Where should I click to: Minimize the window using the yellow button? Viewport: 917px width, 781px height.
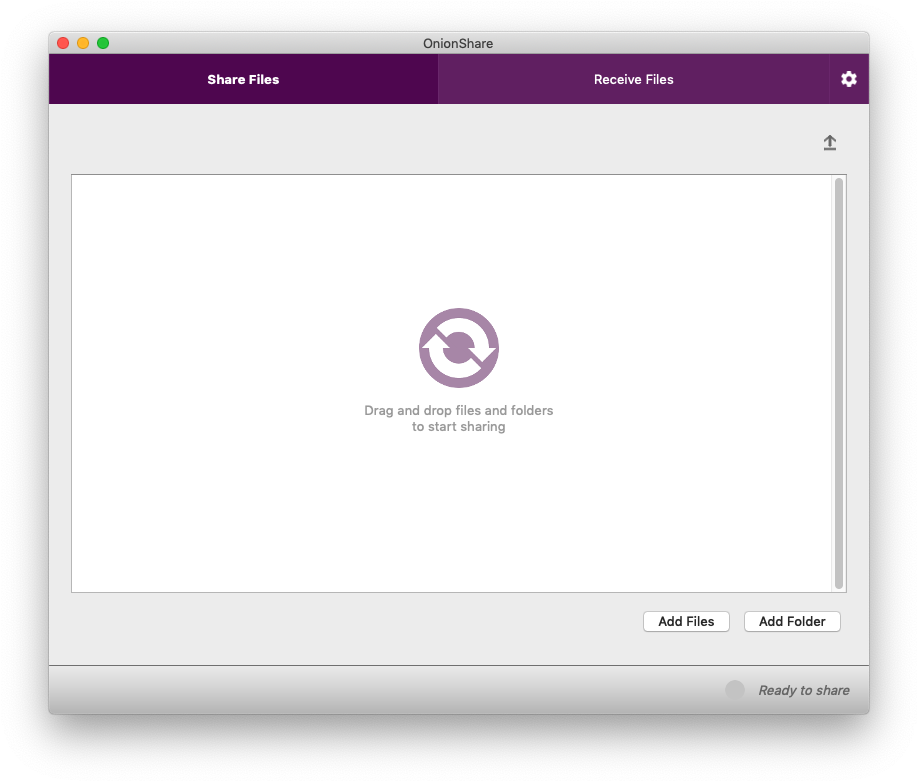click(83, 43)
